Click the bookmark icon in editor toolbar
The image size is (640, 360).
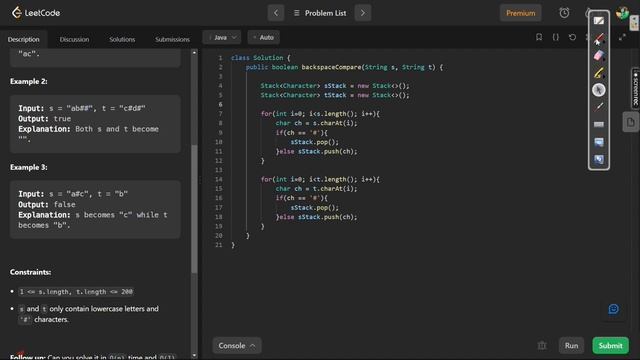(539, 37)
